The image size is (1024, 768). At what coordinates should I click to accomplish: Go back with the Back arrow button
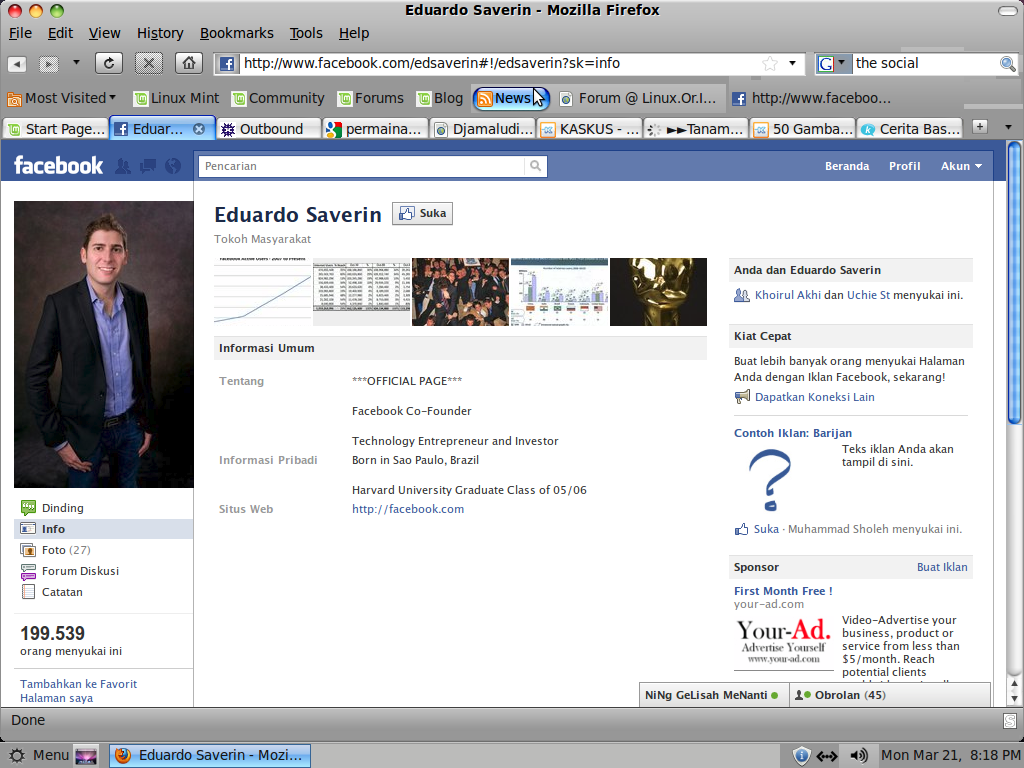pyautogui.click(x=17, y=63)
